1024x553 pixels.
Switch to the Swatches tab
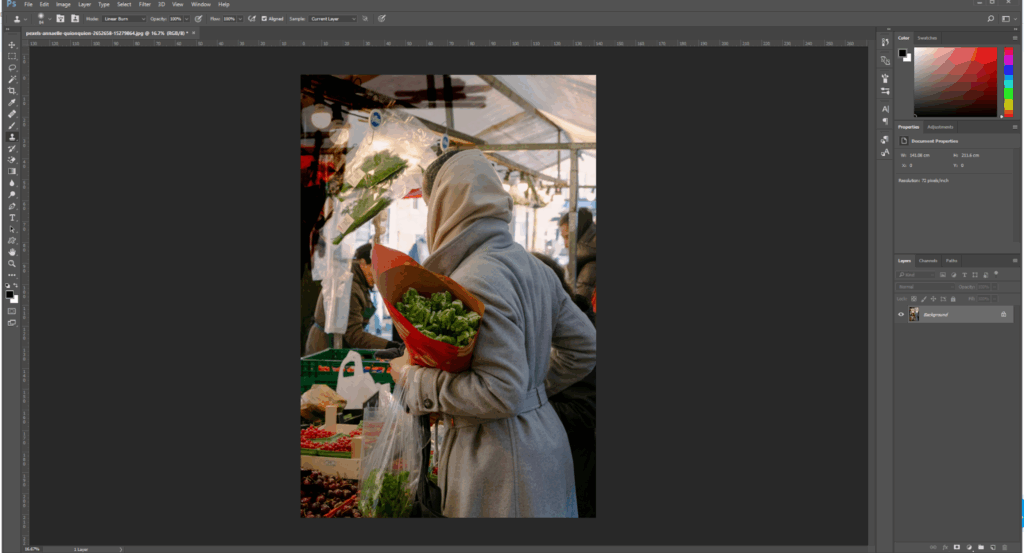[x=927, y=38]
